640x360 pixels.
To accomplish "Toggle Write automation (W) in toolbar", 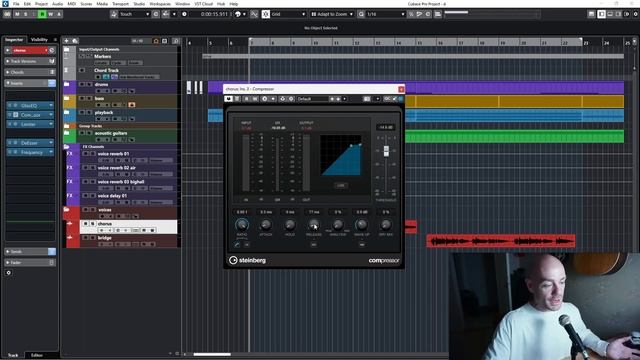I will [51, 14].
